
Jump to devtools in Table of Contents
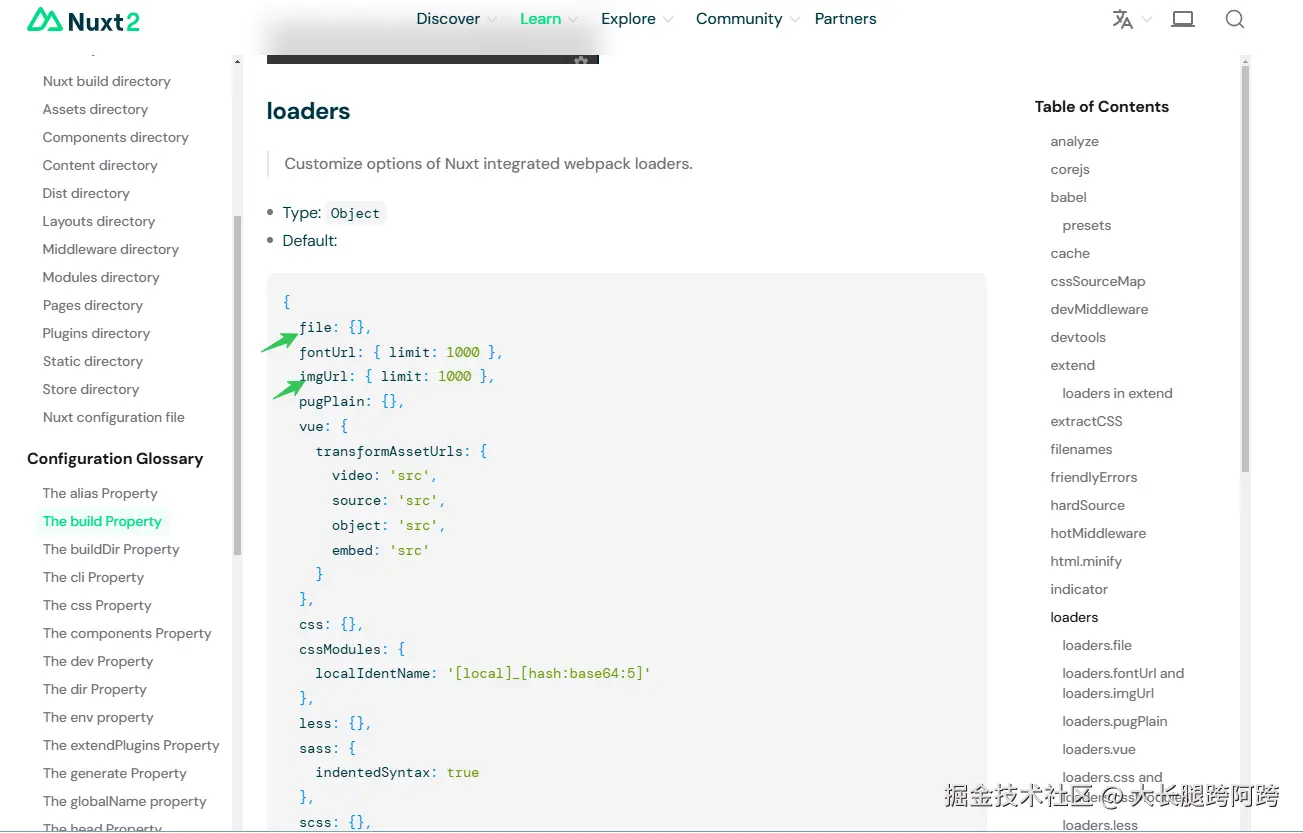(1078, 337)
